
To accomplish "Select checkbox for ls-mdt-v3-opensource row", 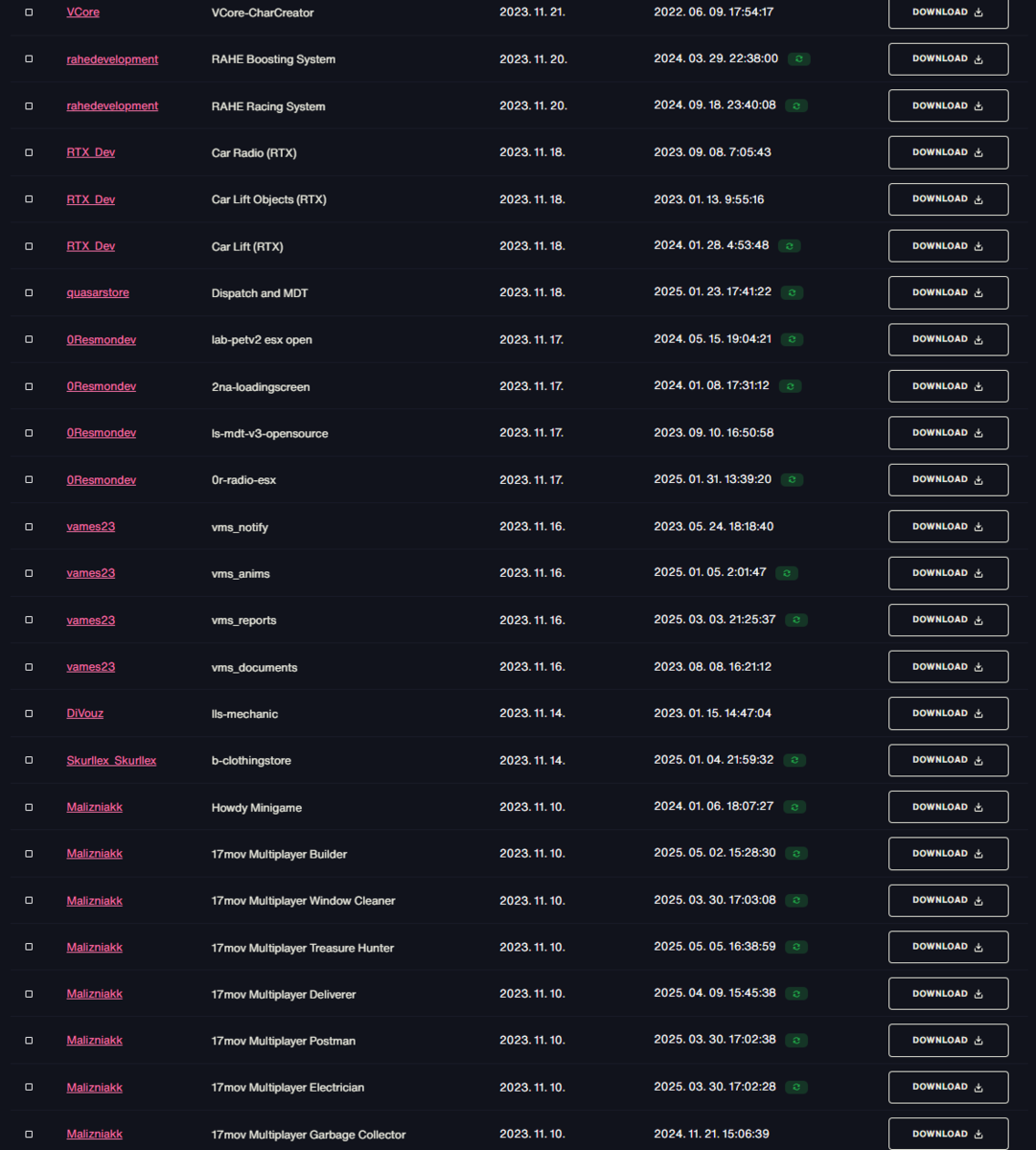I will point(29,433).
